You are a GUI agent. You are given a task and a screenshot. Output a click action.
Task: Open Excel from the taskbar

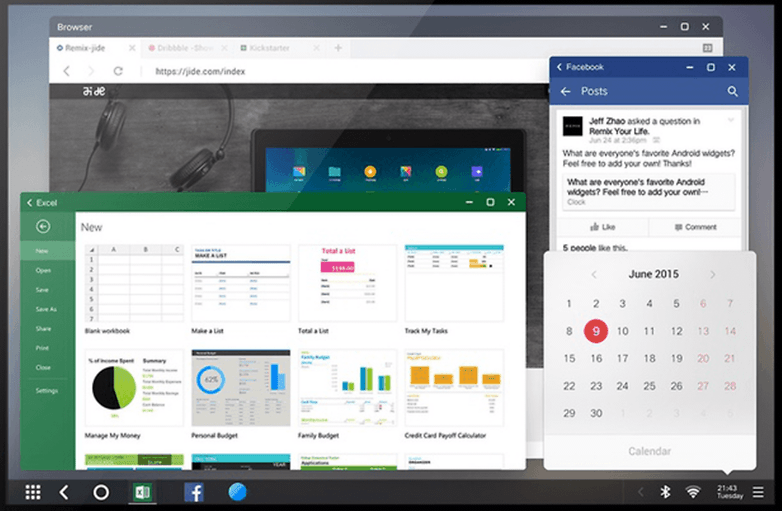pos(143,493)
